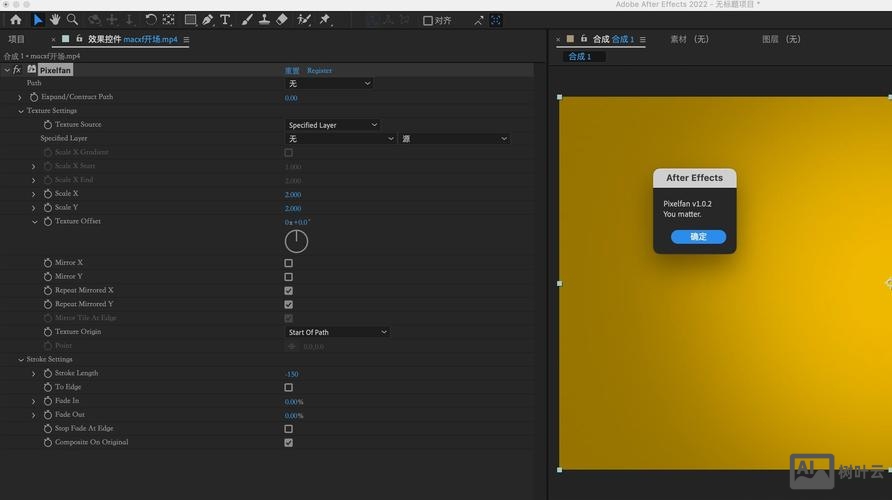Click 确定 in the After Effects dialog
The height and width of the screenshot is (500, 892).
pyautogui.click(x=698, y=237)
